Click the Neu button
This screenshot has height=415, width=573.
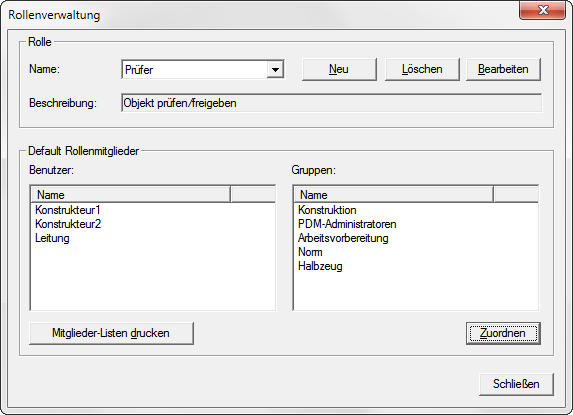click(x=339, y=69)
